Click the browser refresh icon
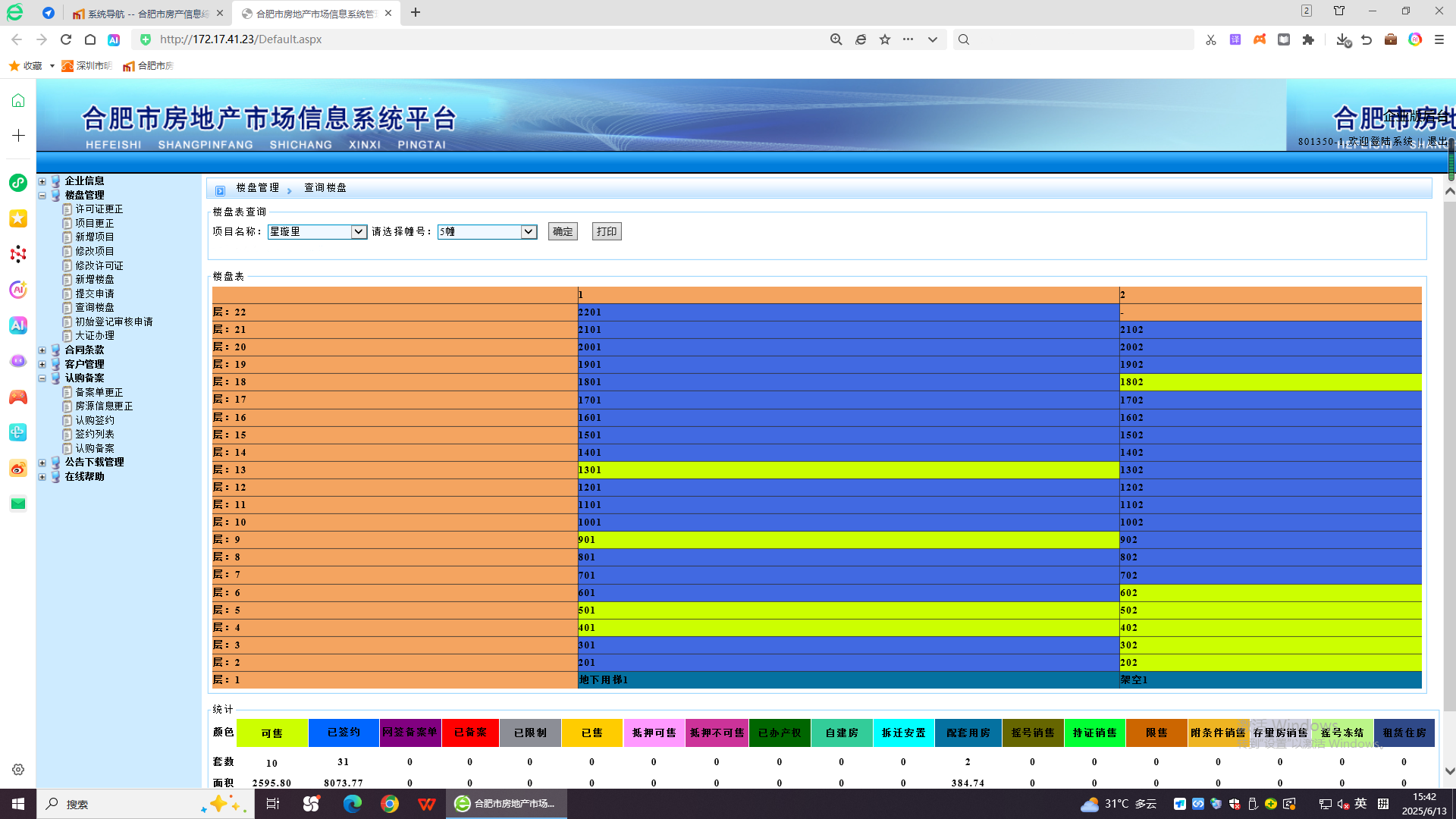 pos(66,39)
